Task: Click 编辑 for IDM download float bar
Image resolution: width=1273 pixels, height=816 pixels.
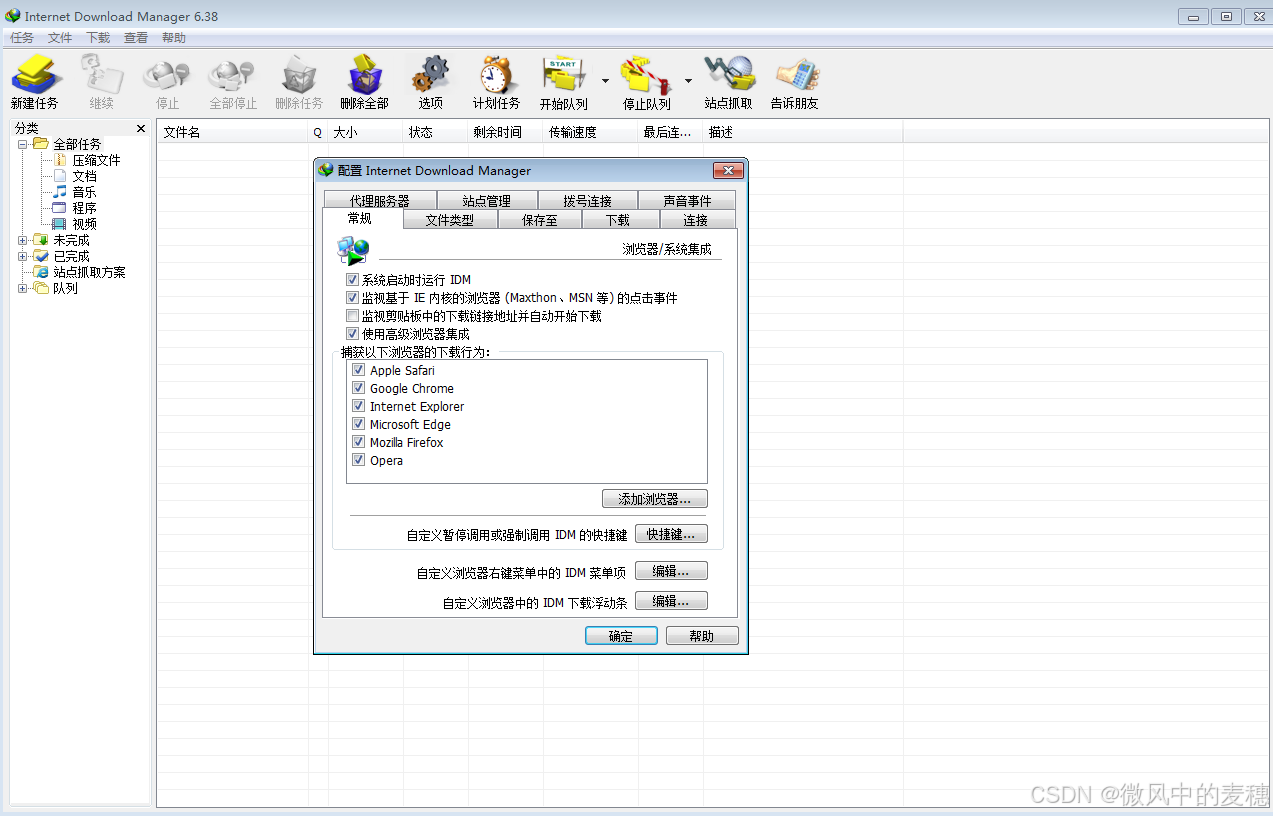Action: pyautogui.click(x=671, y=601)
